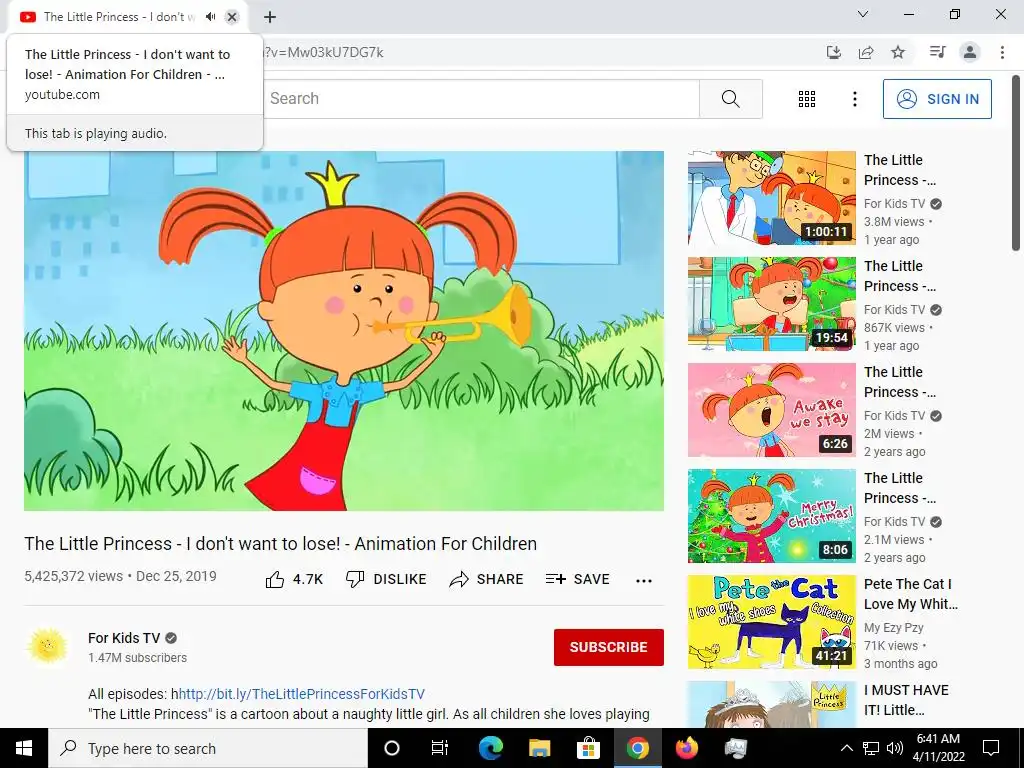Open I MUST HAVE IT! Little video title
The height and width of the screenshot is (768, 1024).
(906, 700)
